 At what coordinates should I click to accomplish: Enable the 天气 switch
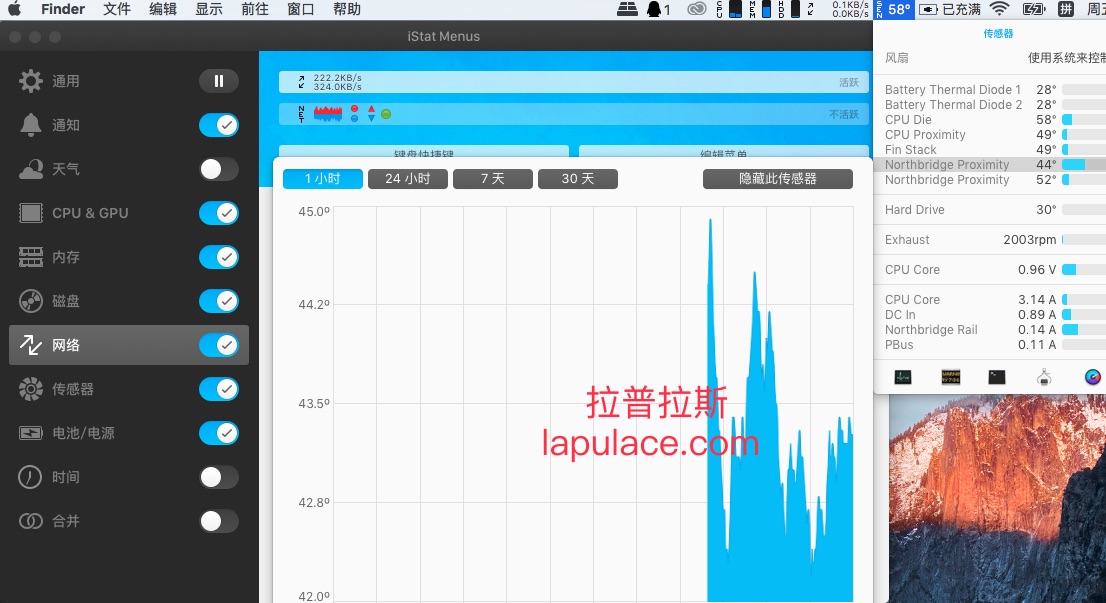pos(219,169)
